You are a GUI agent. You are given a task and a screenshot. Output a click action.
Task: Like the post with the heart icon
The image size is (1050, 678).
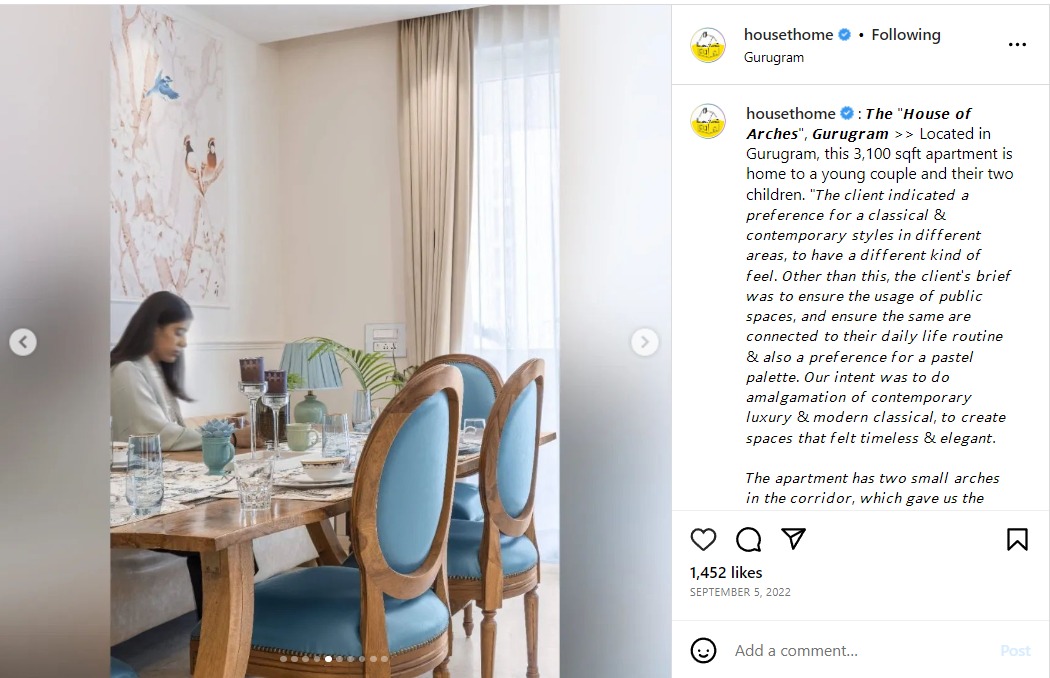coord(703,539)
